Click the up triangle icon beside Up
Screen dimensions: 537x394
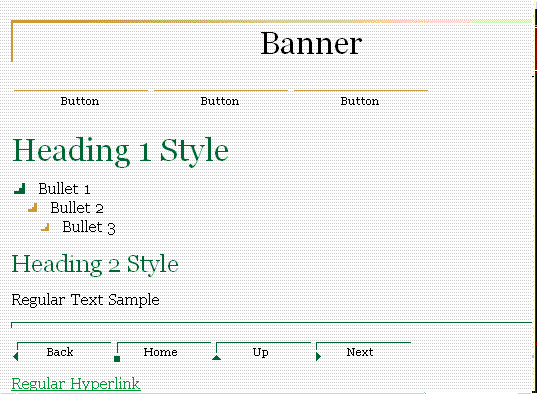[x=216, y=357]
